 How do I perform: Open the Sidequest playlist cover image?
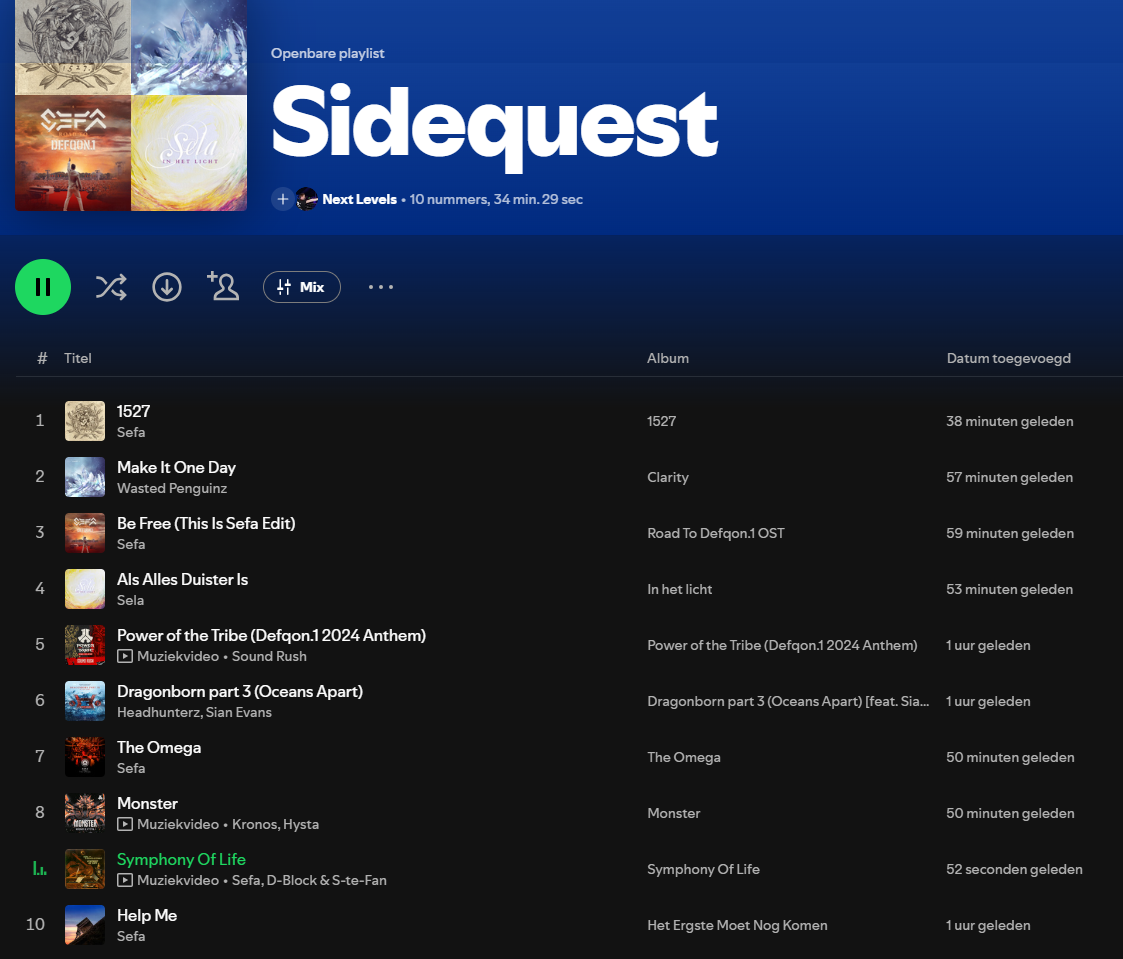(131, 105)
